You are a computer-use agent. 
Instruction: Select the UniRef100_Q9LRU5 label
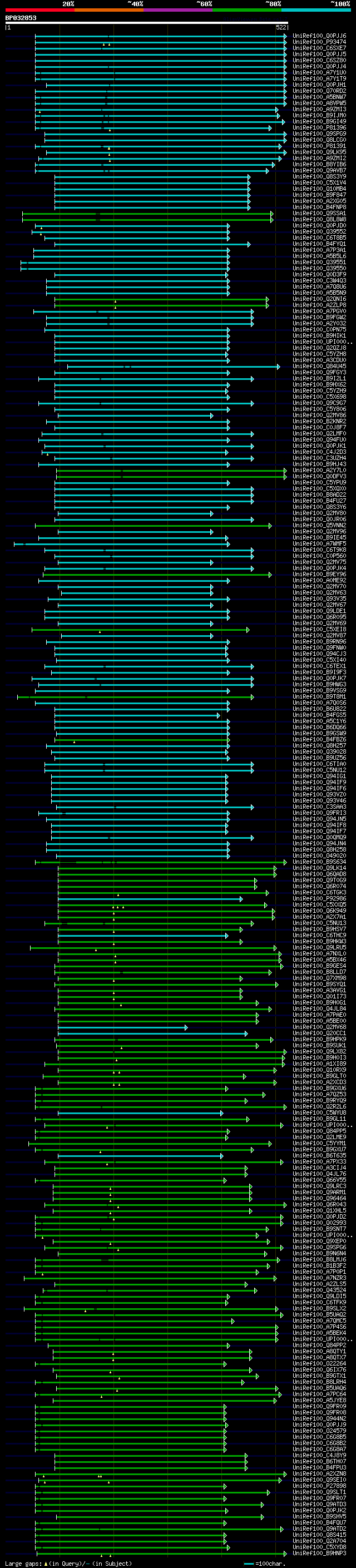[319, 948]
